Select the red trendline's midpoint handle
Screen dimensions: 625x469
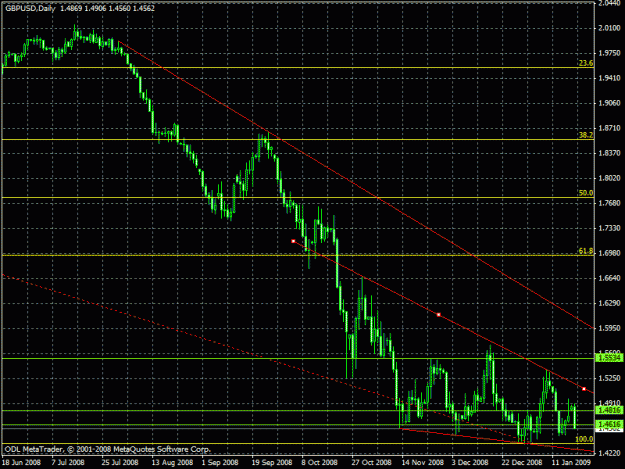(438, 315)
